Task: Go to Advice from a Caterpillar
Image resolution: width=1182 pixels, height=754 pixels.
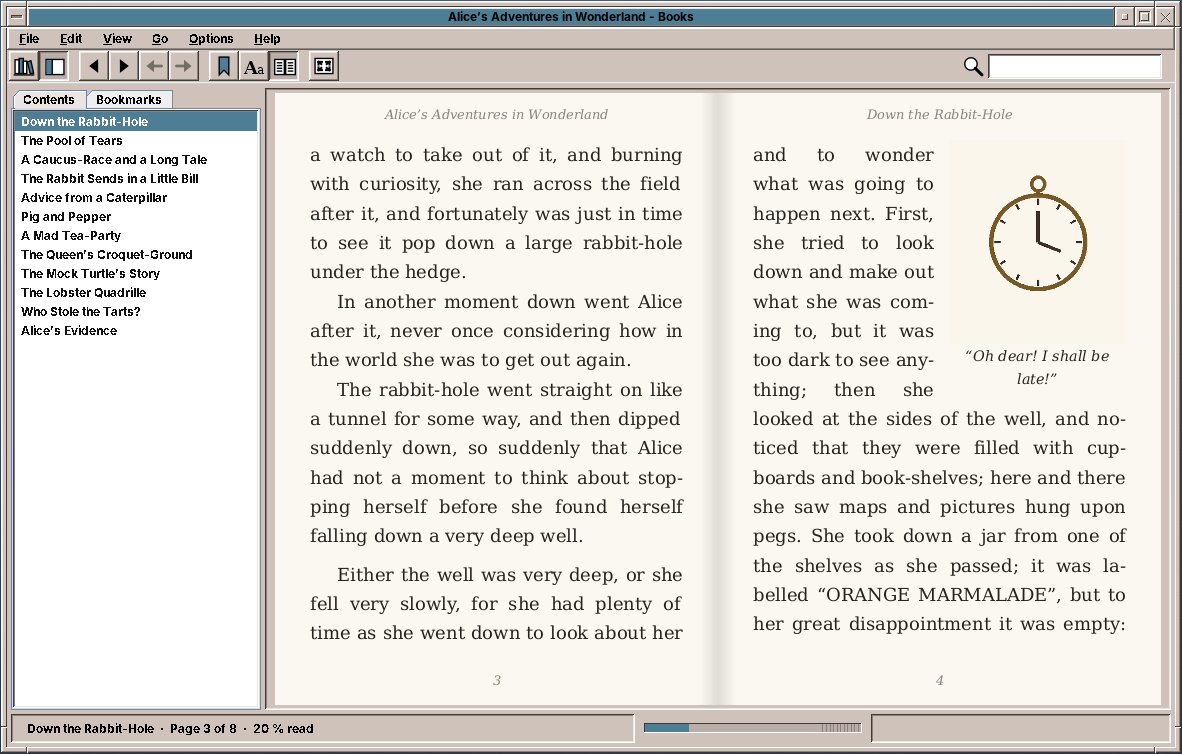Action: point(136,198)
